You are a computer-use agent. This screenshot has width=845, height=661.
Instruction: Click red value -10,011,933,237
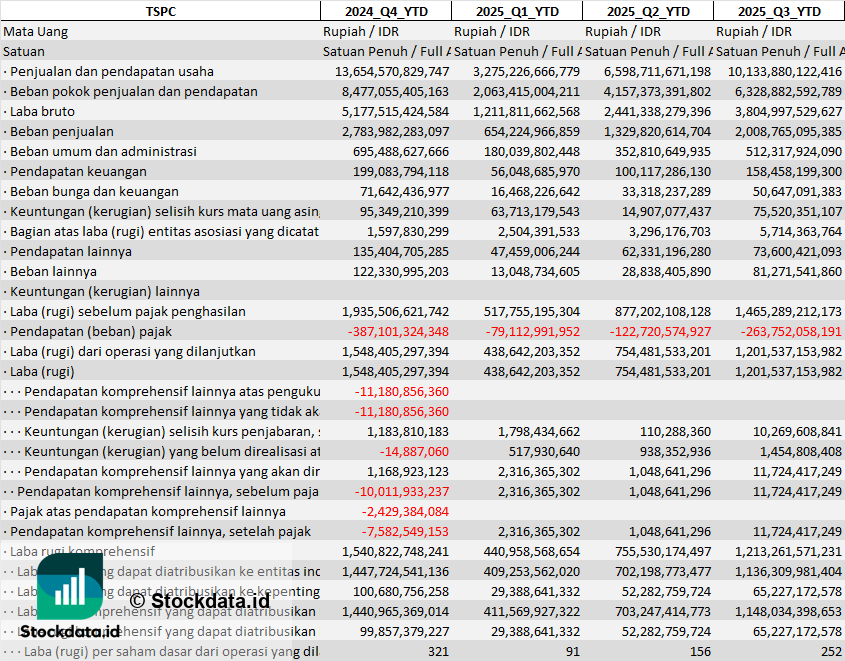point(401,491)
